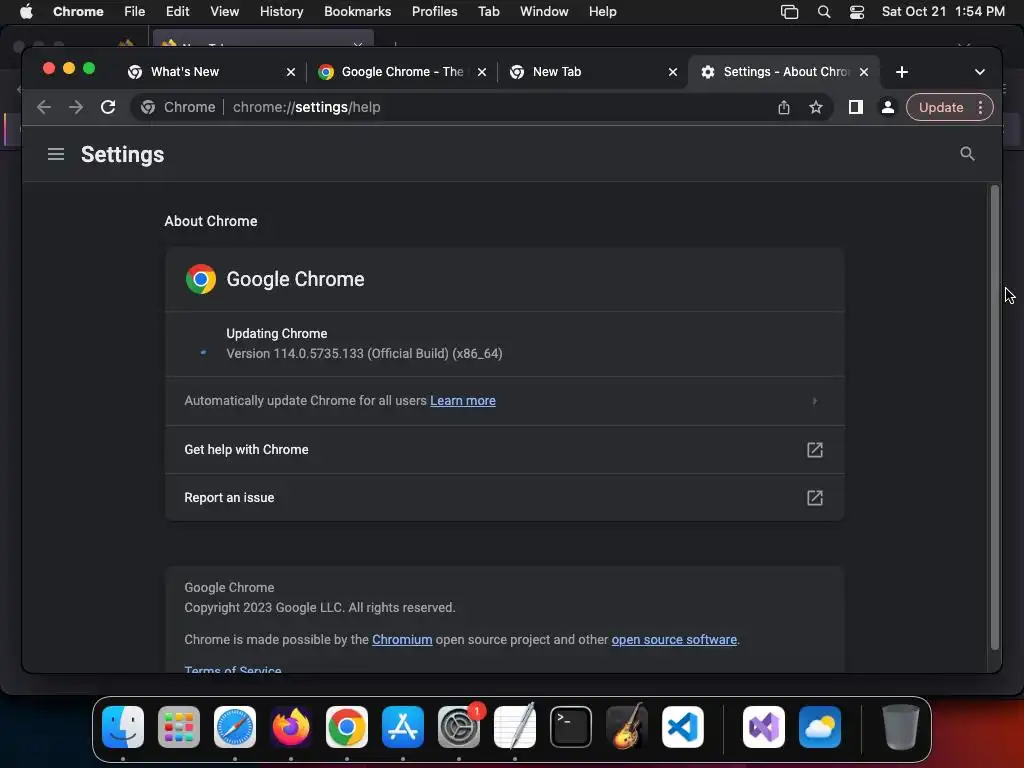Search settings with the magnifier icon
Viewport: 1024px width, 768px height.
click(967, 153)
